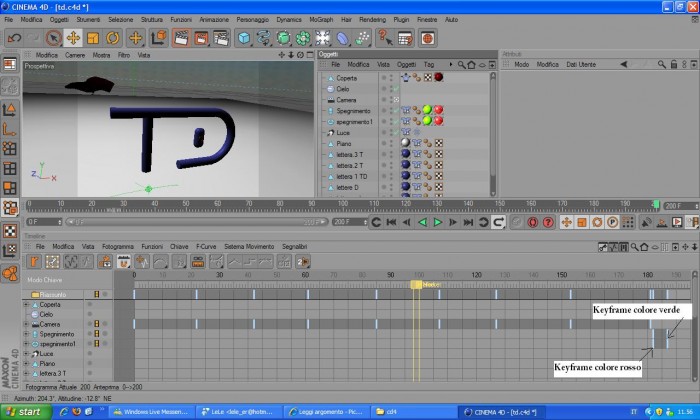Open the Dati Utente menu in the Attributi panel
Viewport: 700px width, 420px height.
pos(581,65)
